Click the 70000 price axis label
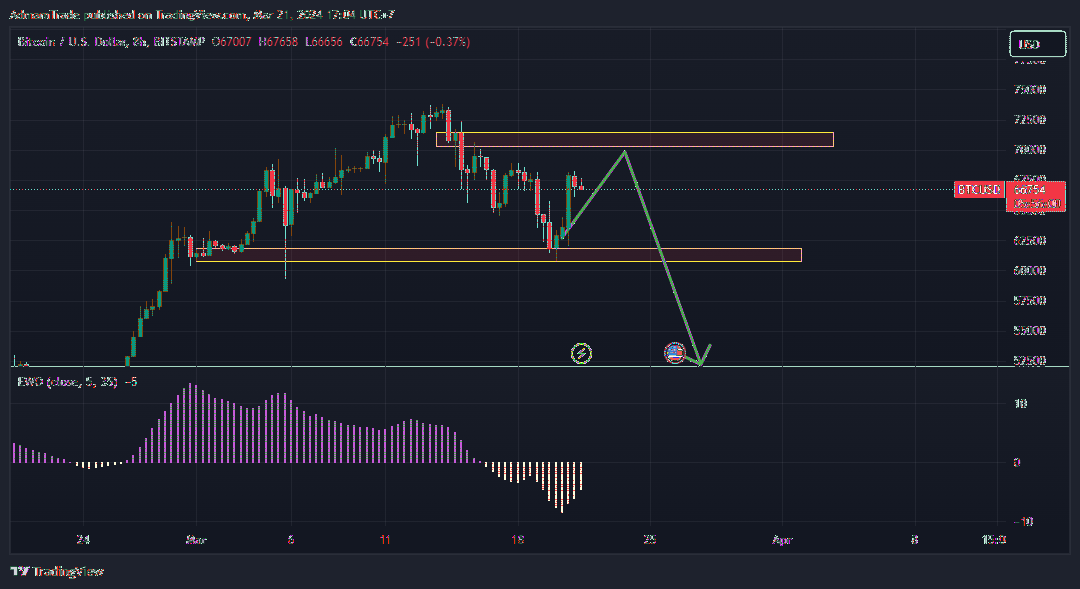The width and height of the screenshot is (1080, 589). coord(1030,149)
